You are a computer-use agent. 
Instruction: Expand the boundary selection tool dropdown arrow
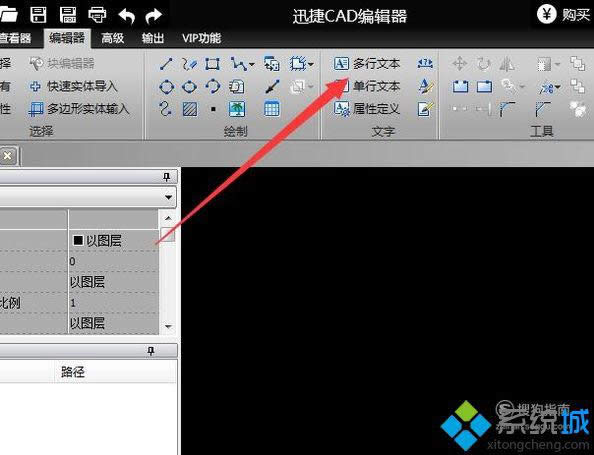coord(311,64)
